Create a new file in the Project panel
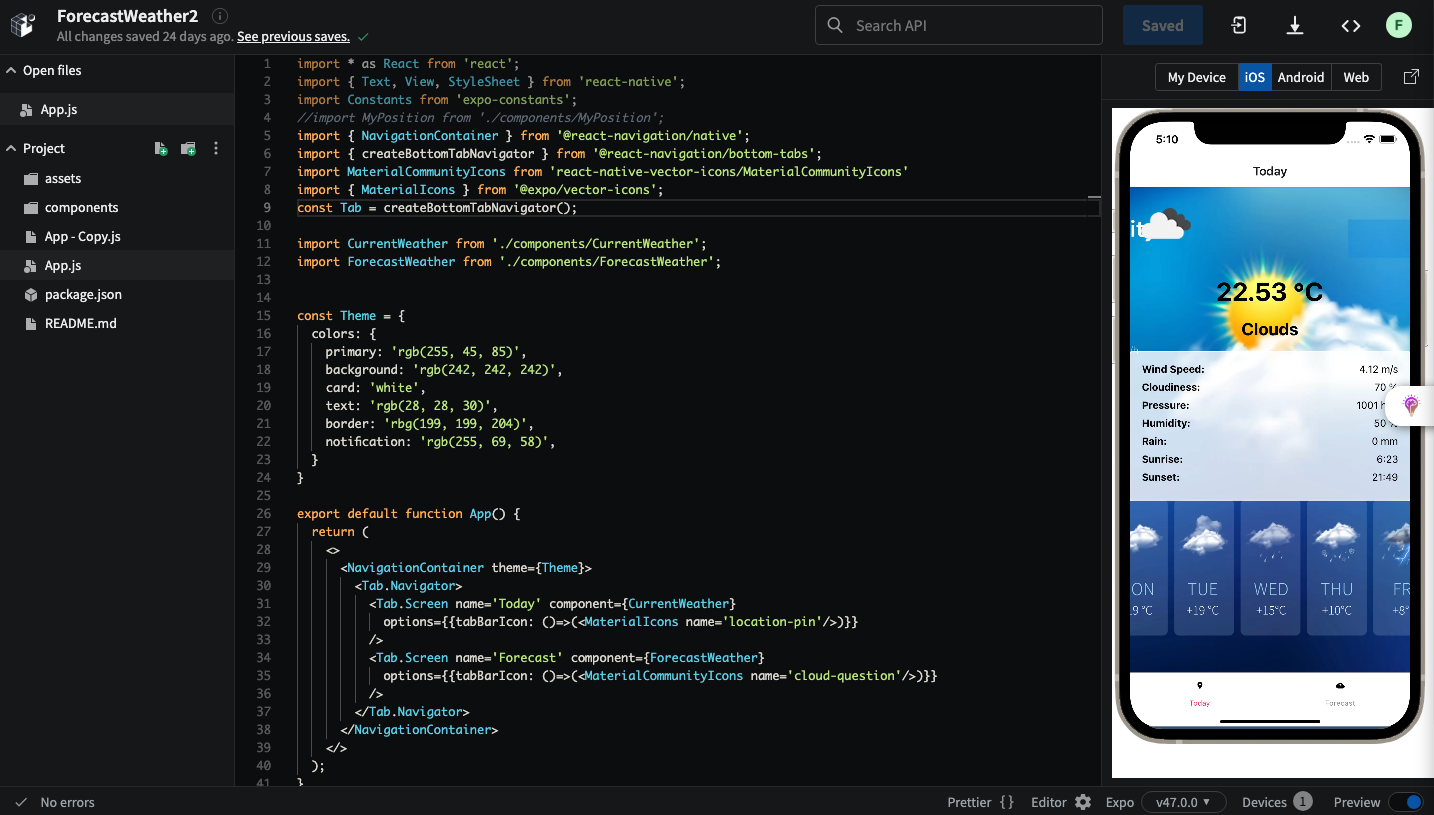 coord(161,148)
